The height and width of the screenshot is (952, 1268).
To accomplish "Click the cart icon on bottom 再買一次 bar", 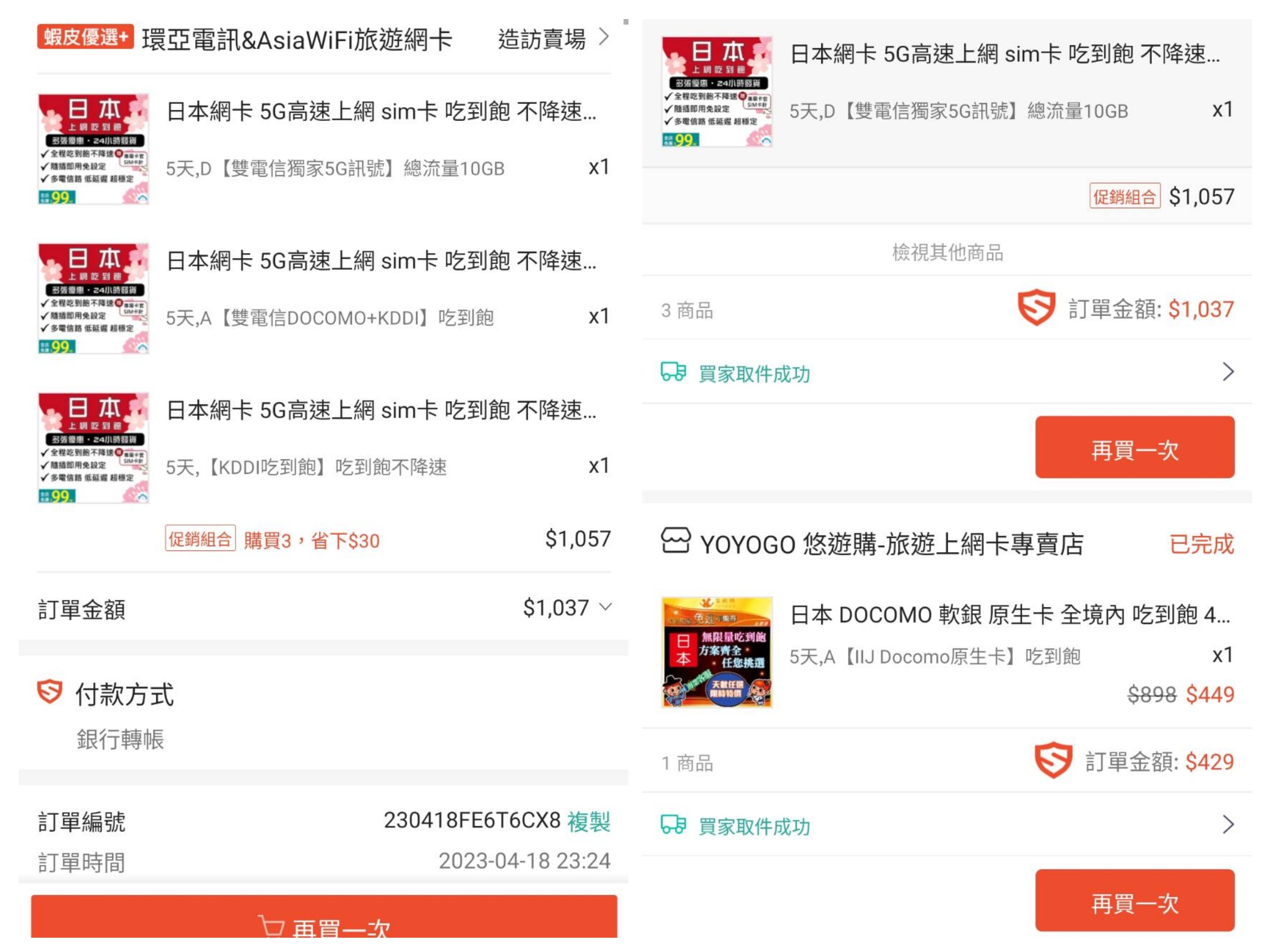I will coord(271,926).
